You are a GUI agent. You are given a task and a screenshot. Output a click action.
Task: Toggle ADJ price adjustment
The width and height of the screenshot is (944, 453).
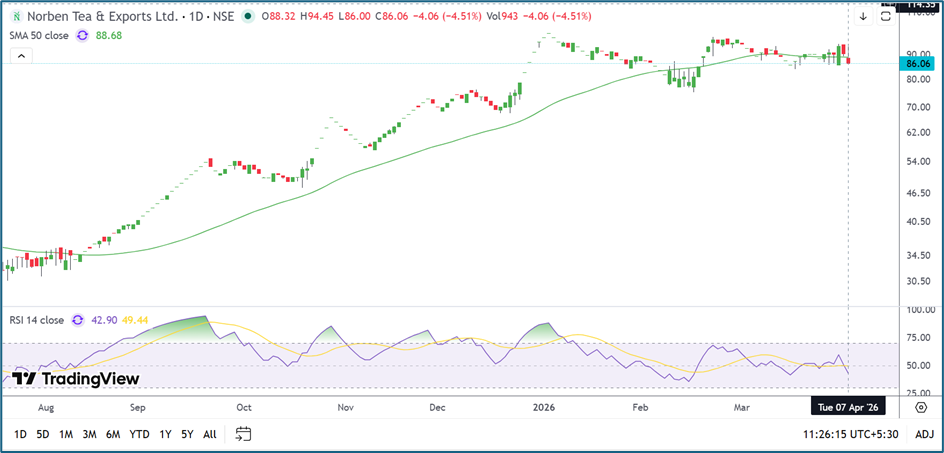(924, 434)
